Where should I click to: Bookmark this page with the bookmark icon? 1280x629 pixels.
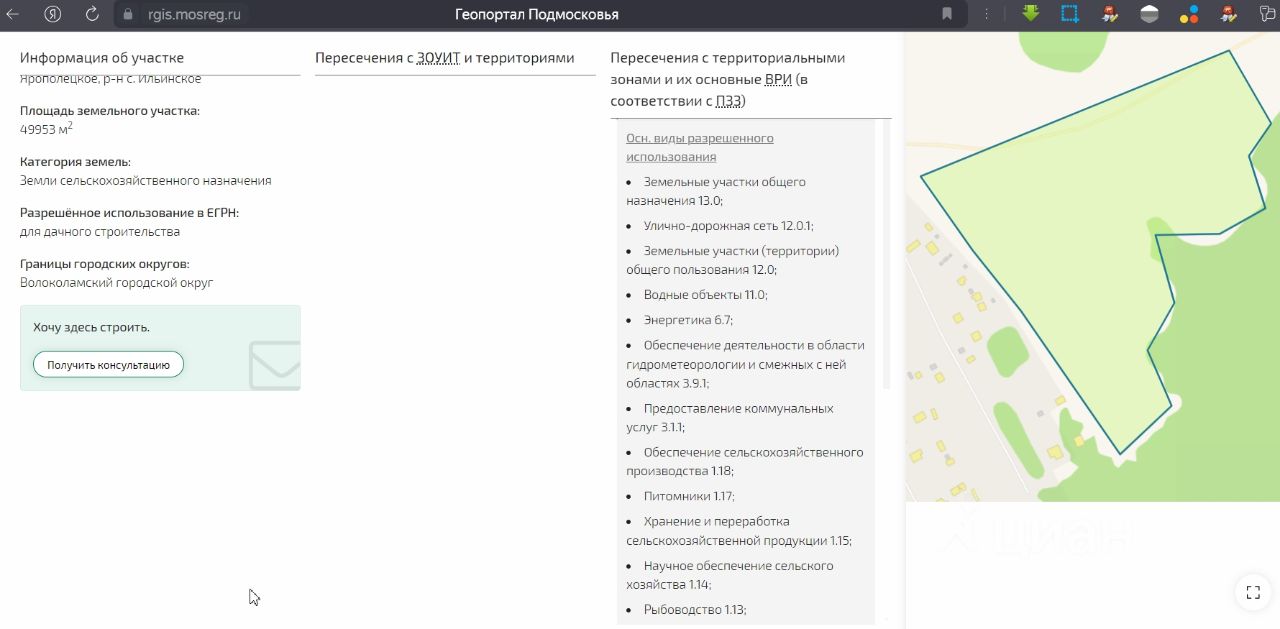[947, 14]
